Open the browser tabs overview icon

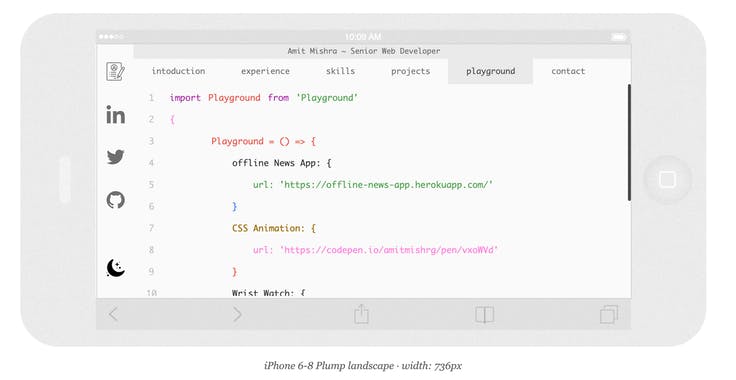pos(609,314)
